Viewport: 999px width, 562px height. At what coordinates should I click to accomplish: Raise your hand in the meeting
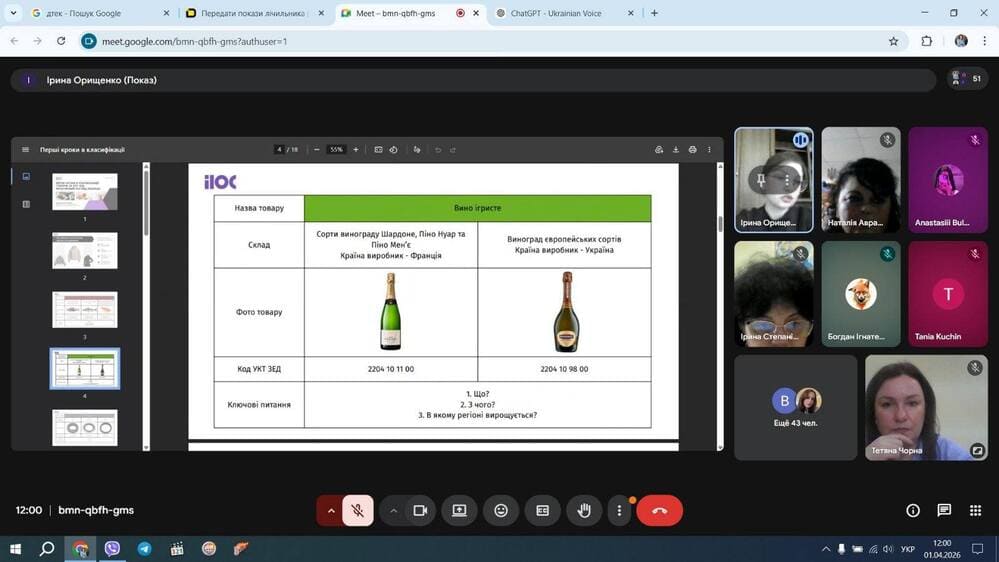click(x=584, y=511)
